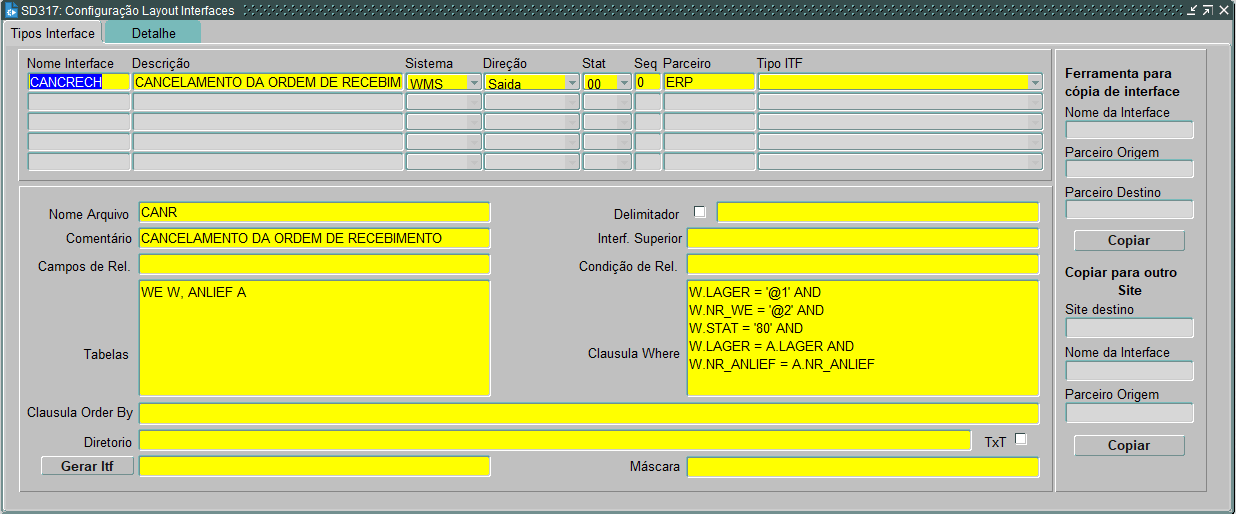Click the field next to Gerar Itf button

click(x=315, y=467)
